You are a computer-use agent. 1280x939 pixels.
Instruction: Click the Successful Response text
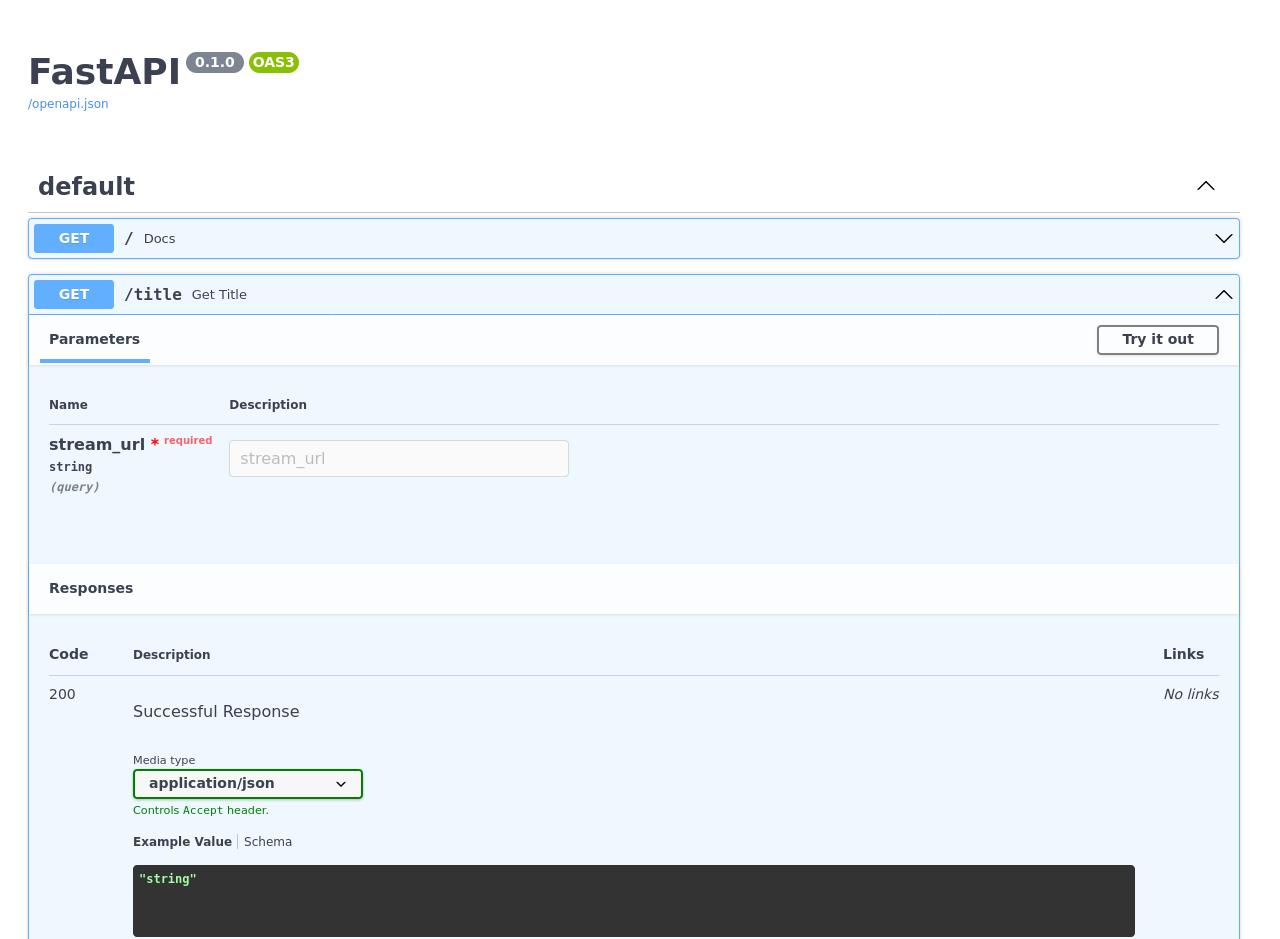[x=216, y=712]
